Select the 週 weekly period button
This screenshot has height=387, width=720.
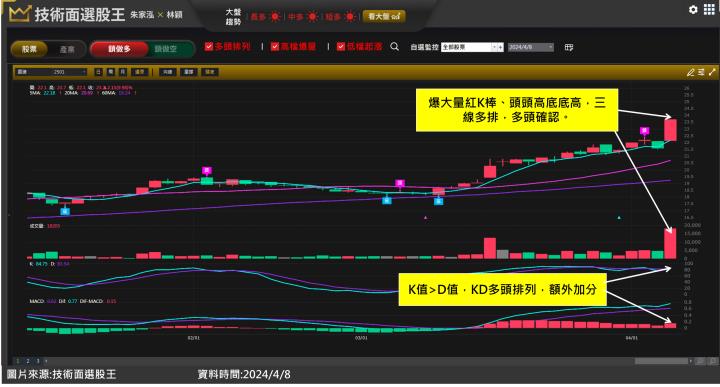(x=111, y=72)
